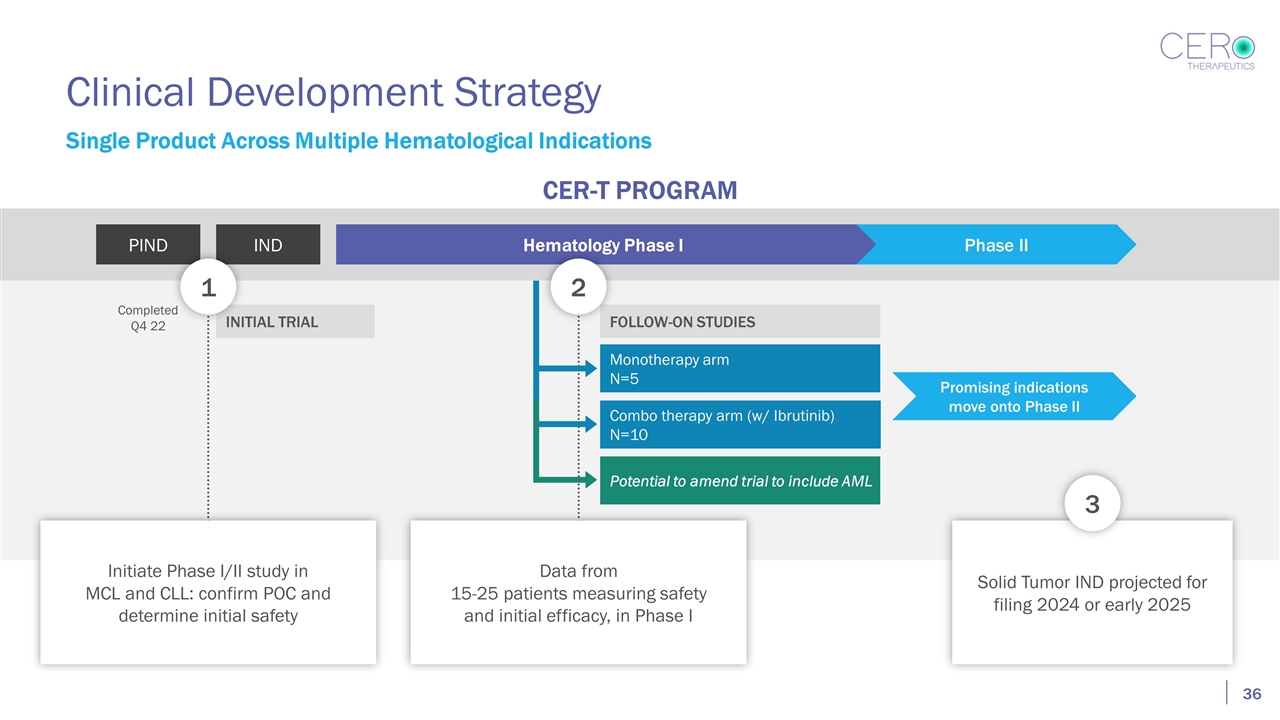Select the circled number 3 marker
This screenshot has height=720, width=1280.
tap(1091, 505)
